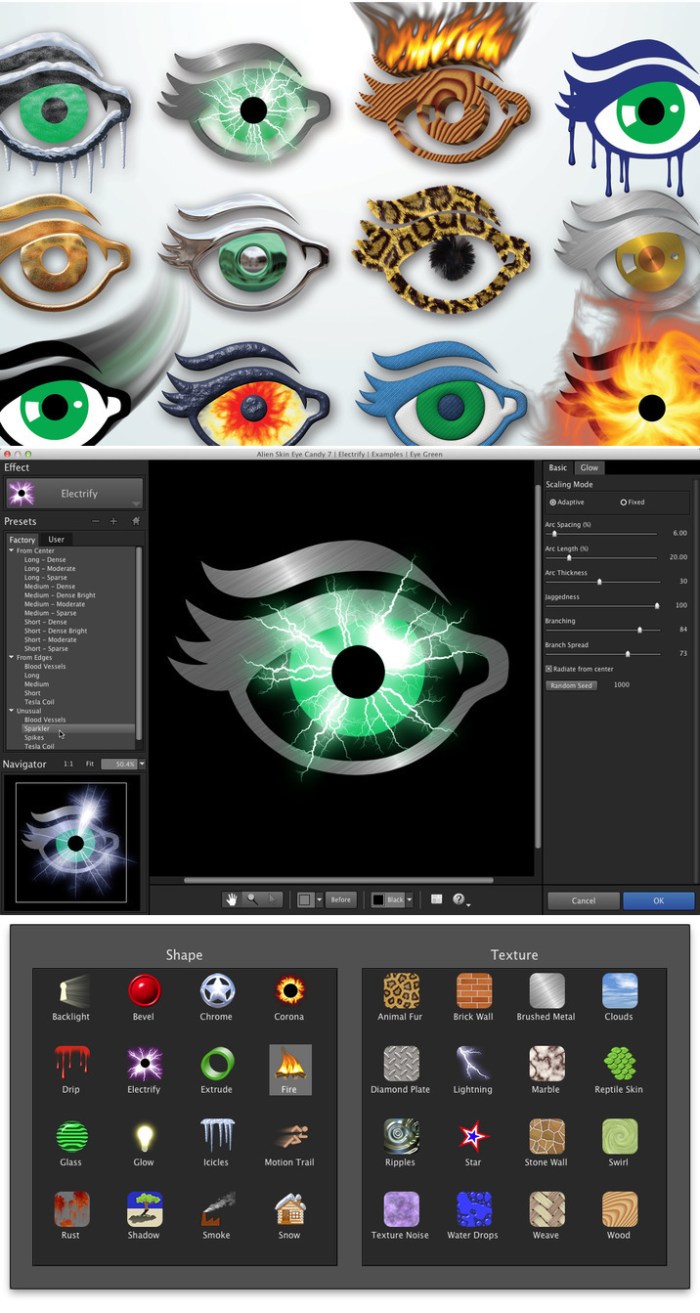Select the Corona effect icon
This screenshot has width=700, height=1313.
point(290,991)
